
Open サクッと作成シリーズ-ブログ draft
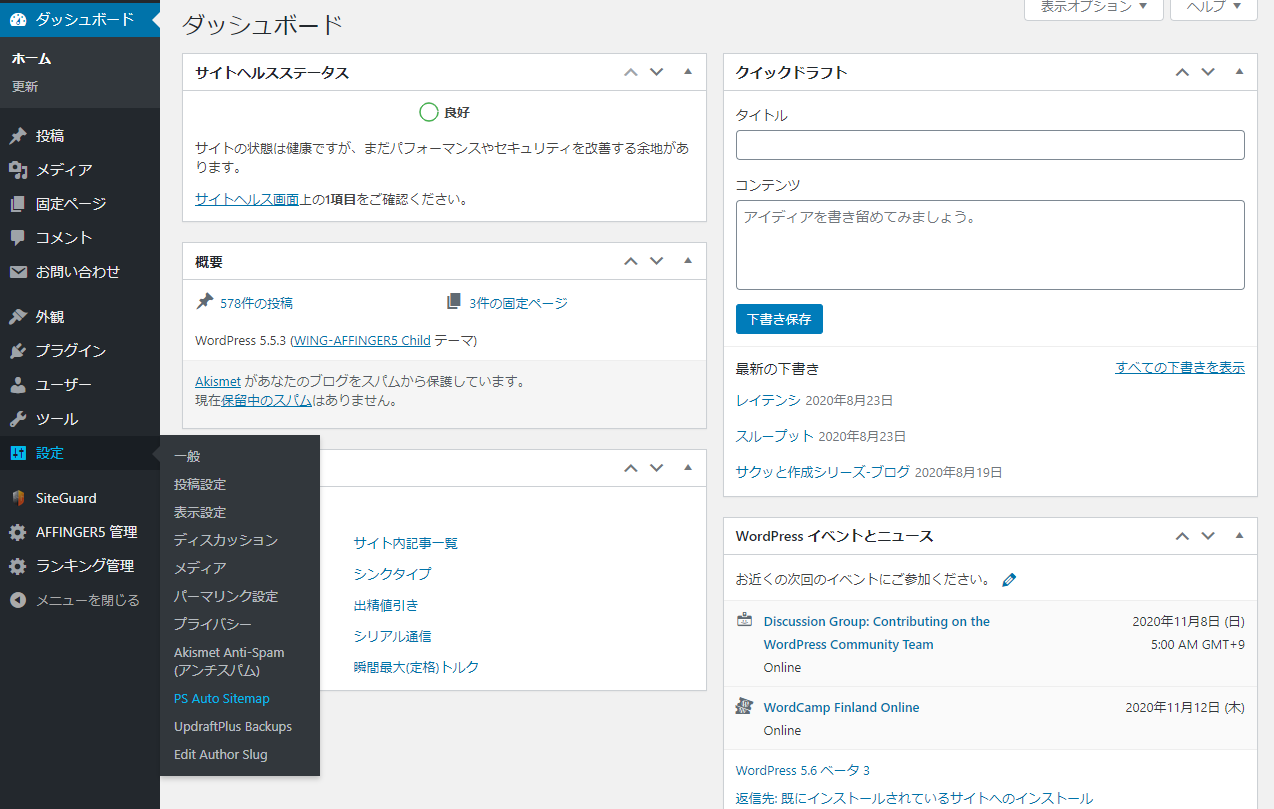(x=823, y=472)
